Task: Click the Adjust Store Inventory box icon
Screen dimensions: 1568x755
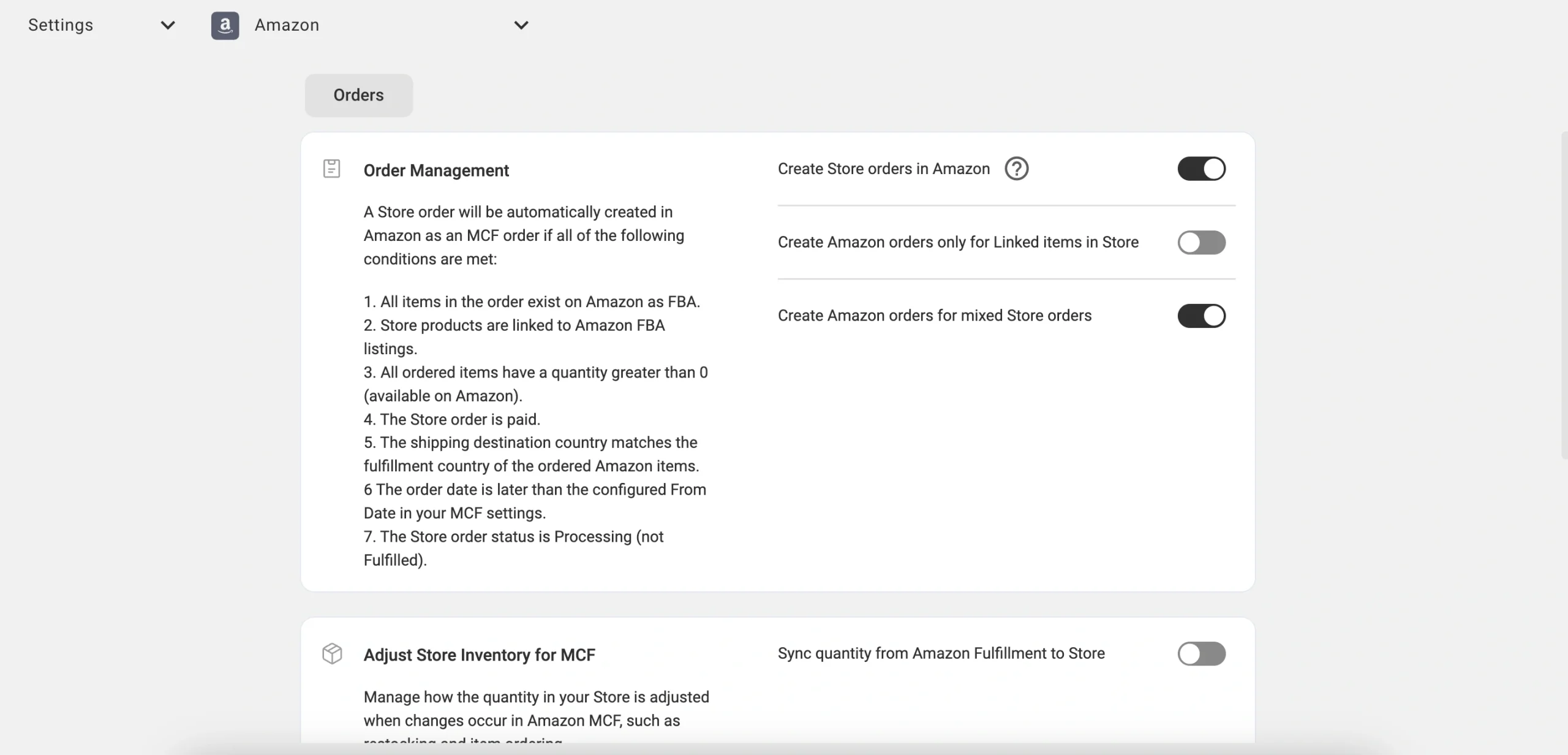Action: 332,653
